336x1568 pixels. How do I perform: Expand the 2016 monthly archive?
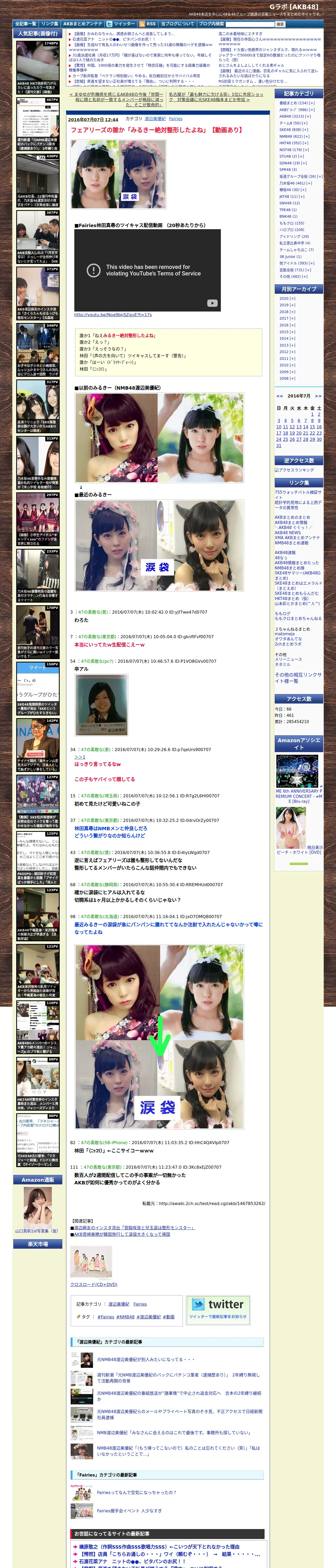point(293,325)
